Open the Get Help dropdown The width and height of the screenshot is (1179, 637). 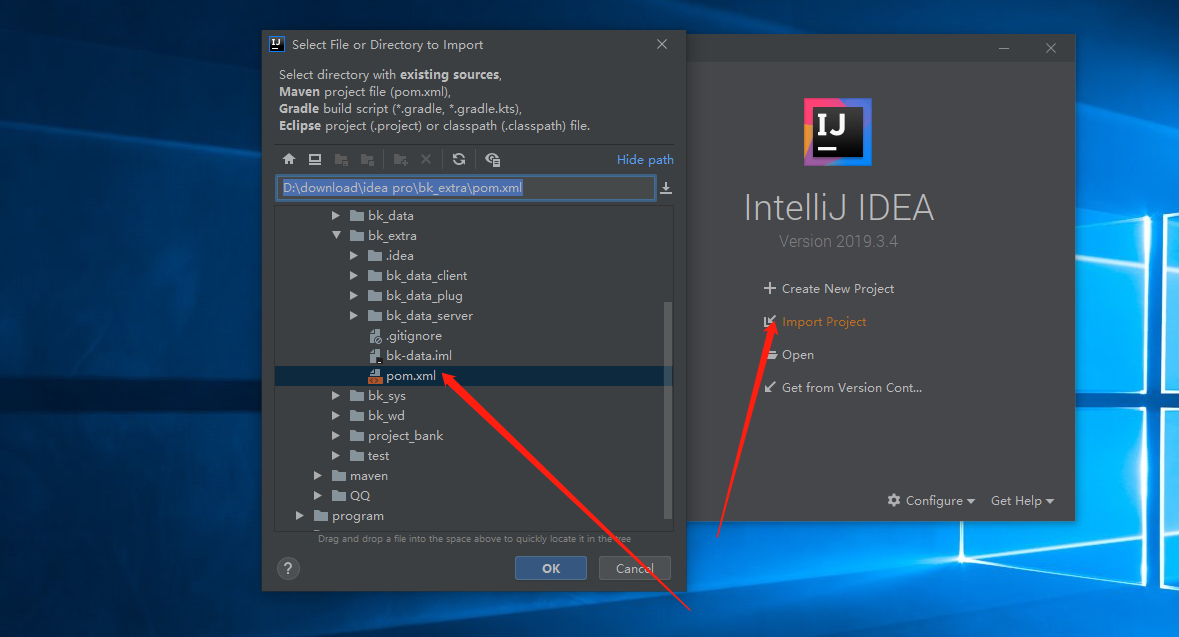pos(1022,501)
